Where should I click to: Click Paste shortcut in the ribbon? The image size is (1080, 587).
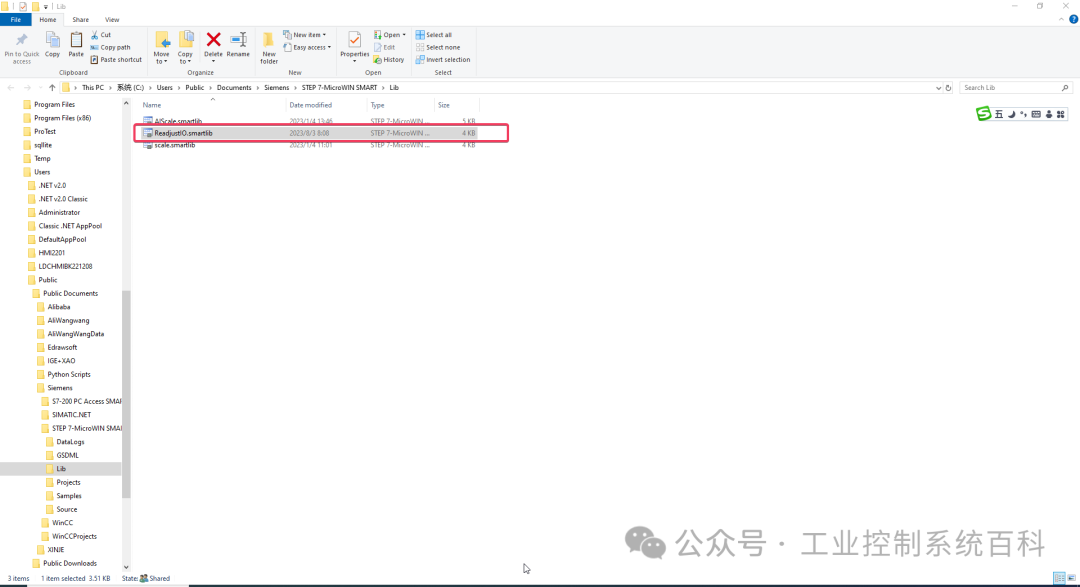(x=116, y=60)
